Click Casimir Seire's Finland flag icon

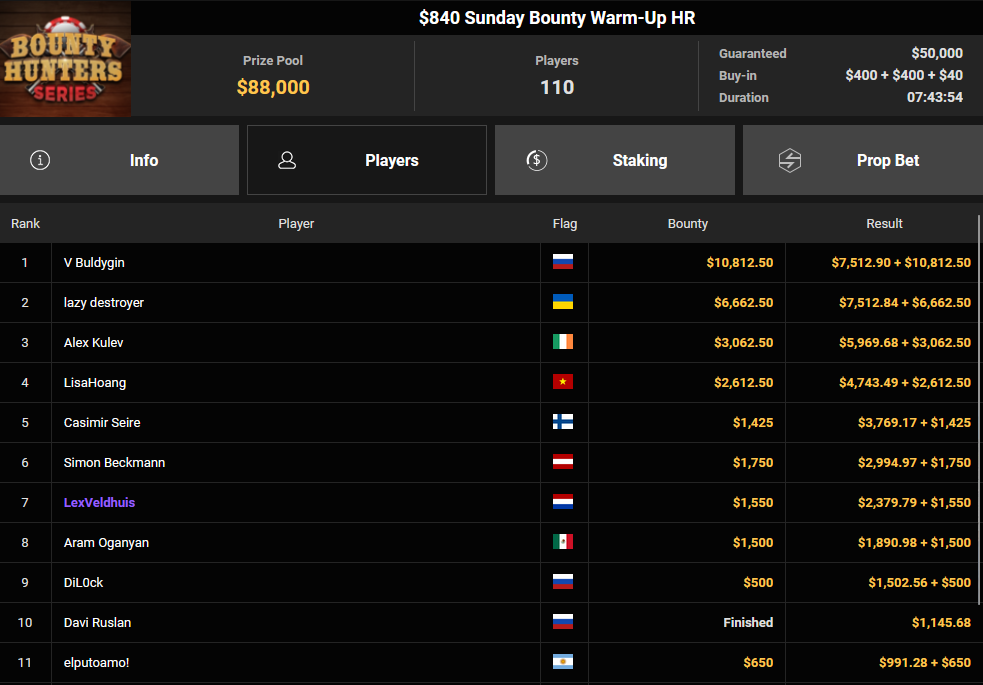[563, 422]
